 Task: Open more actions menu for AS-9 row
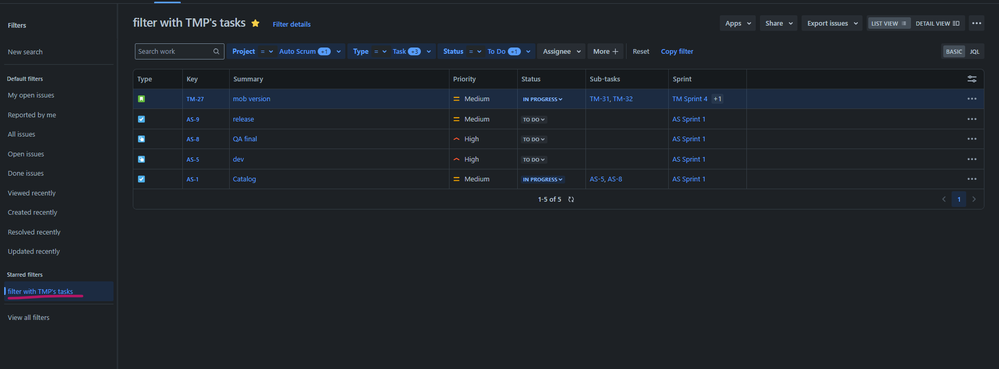pyautogui.click(x=972, y=119)
